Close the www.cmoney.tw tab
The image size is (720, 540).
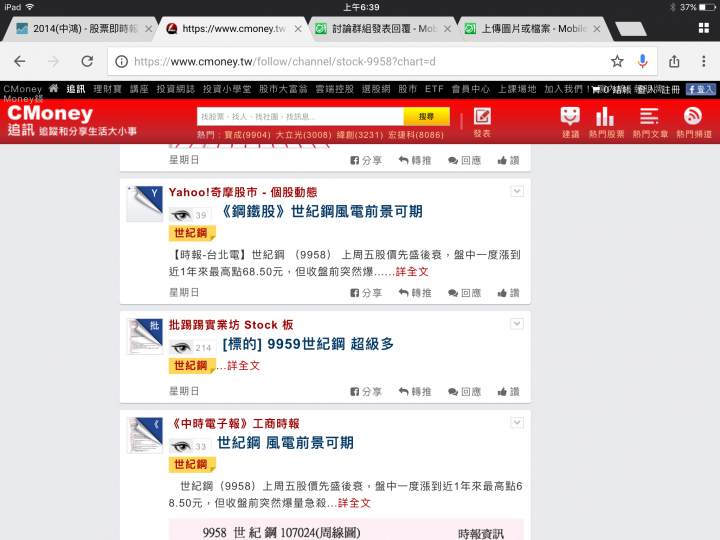298,29
